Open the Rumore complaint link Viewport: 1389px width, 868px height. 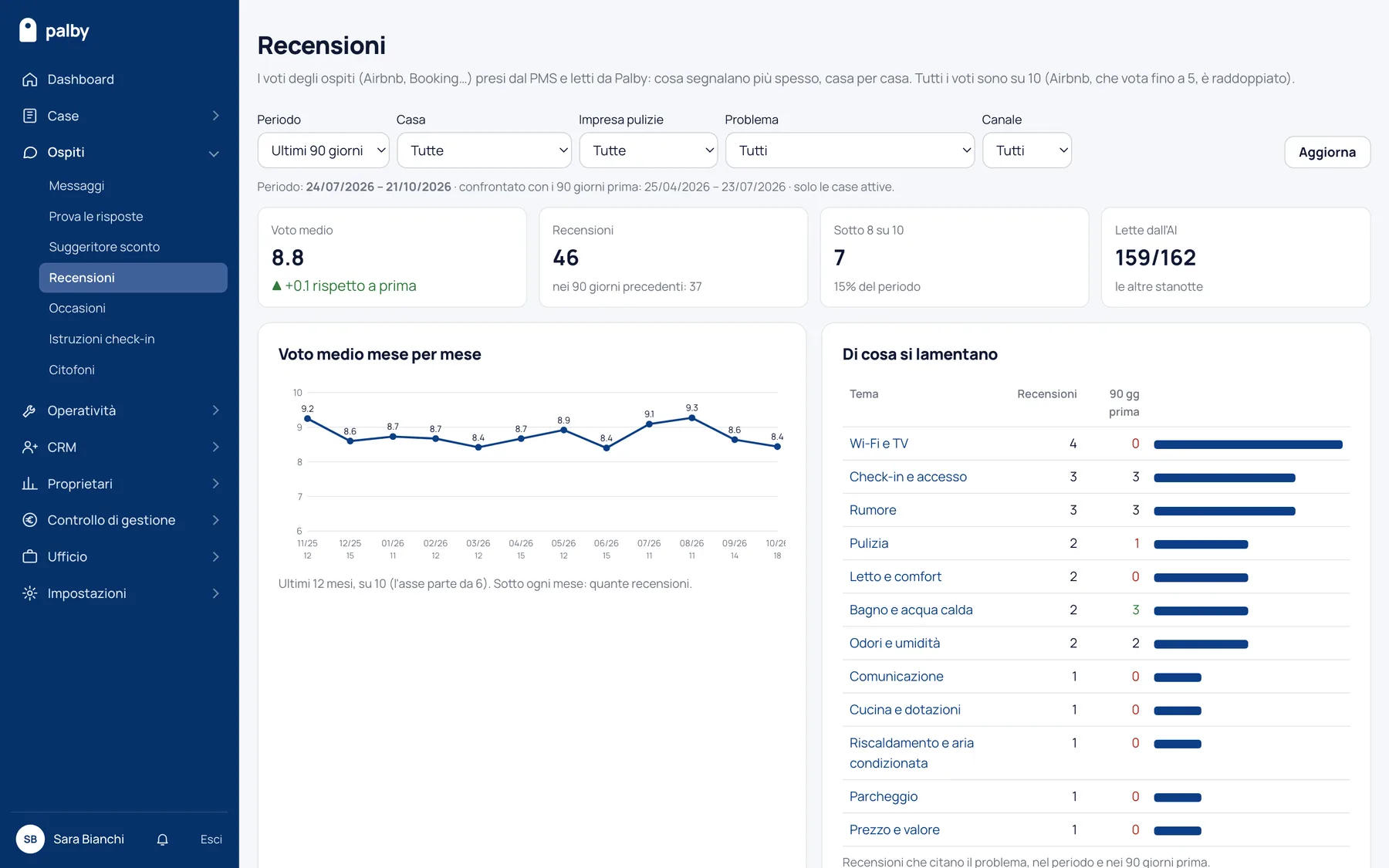click(x=873, y=510)
